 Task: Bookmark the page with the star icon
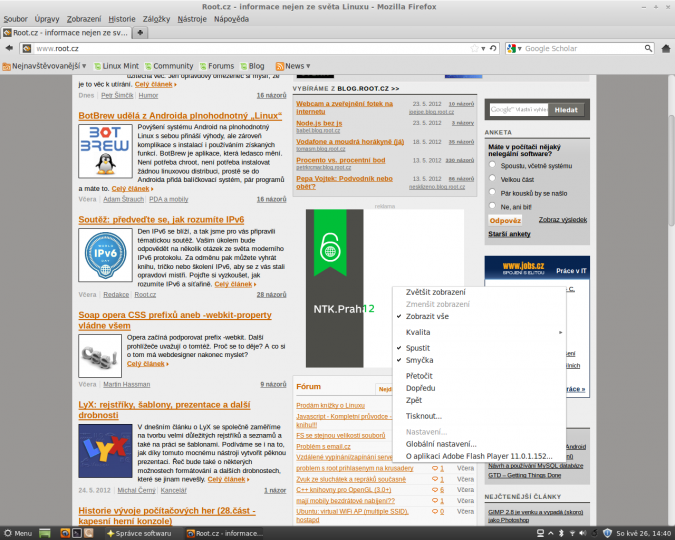[474, 48]
